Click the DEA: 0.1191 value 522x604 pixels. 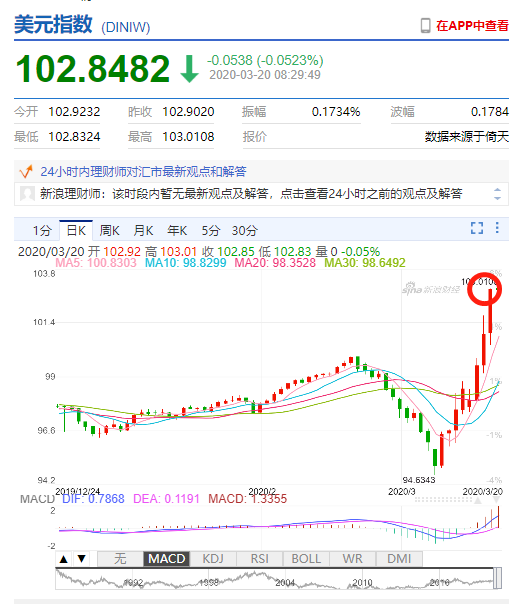(166, 499)
